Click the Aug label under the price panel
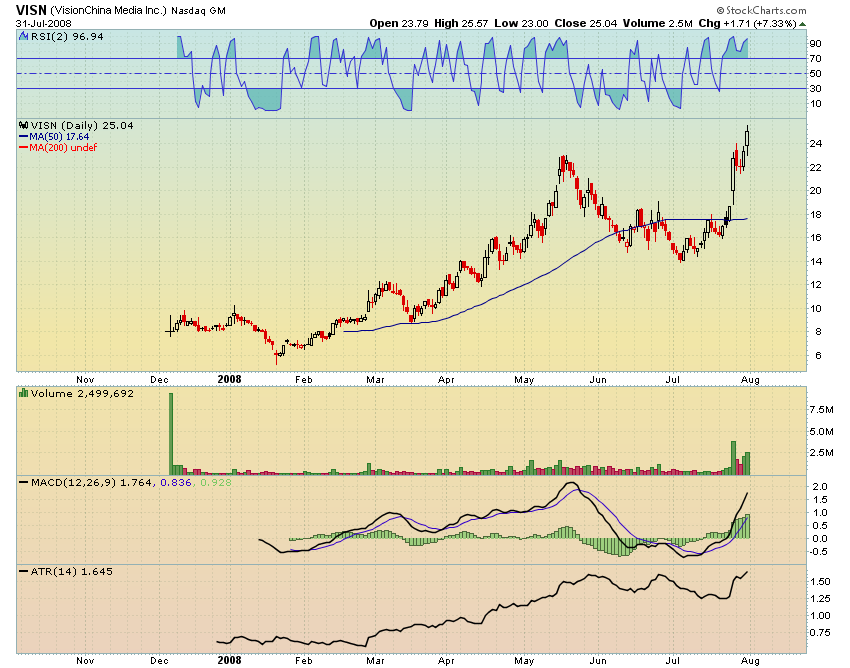This screenshot has height=668, width=850. [750, 380]
